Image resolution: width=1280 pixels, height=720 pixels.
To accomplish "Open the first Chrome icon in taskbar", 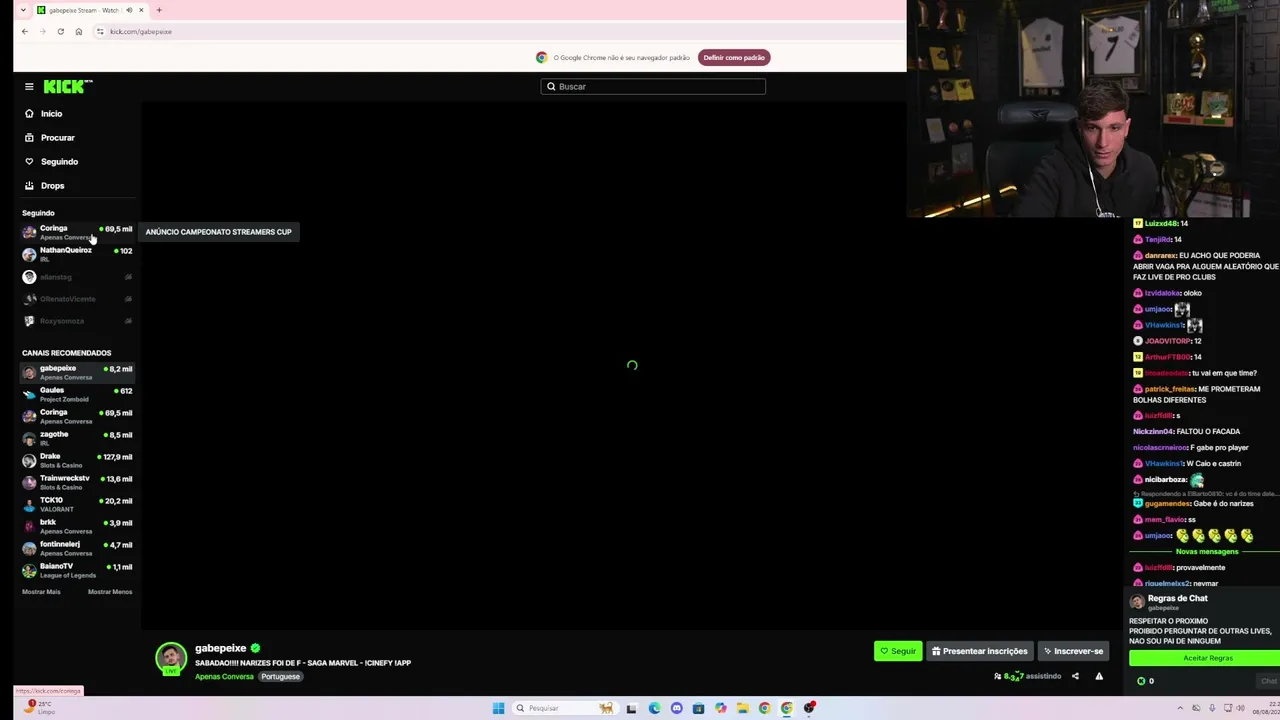I will pos(764,708).
